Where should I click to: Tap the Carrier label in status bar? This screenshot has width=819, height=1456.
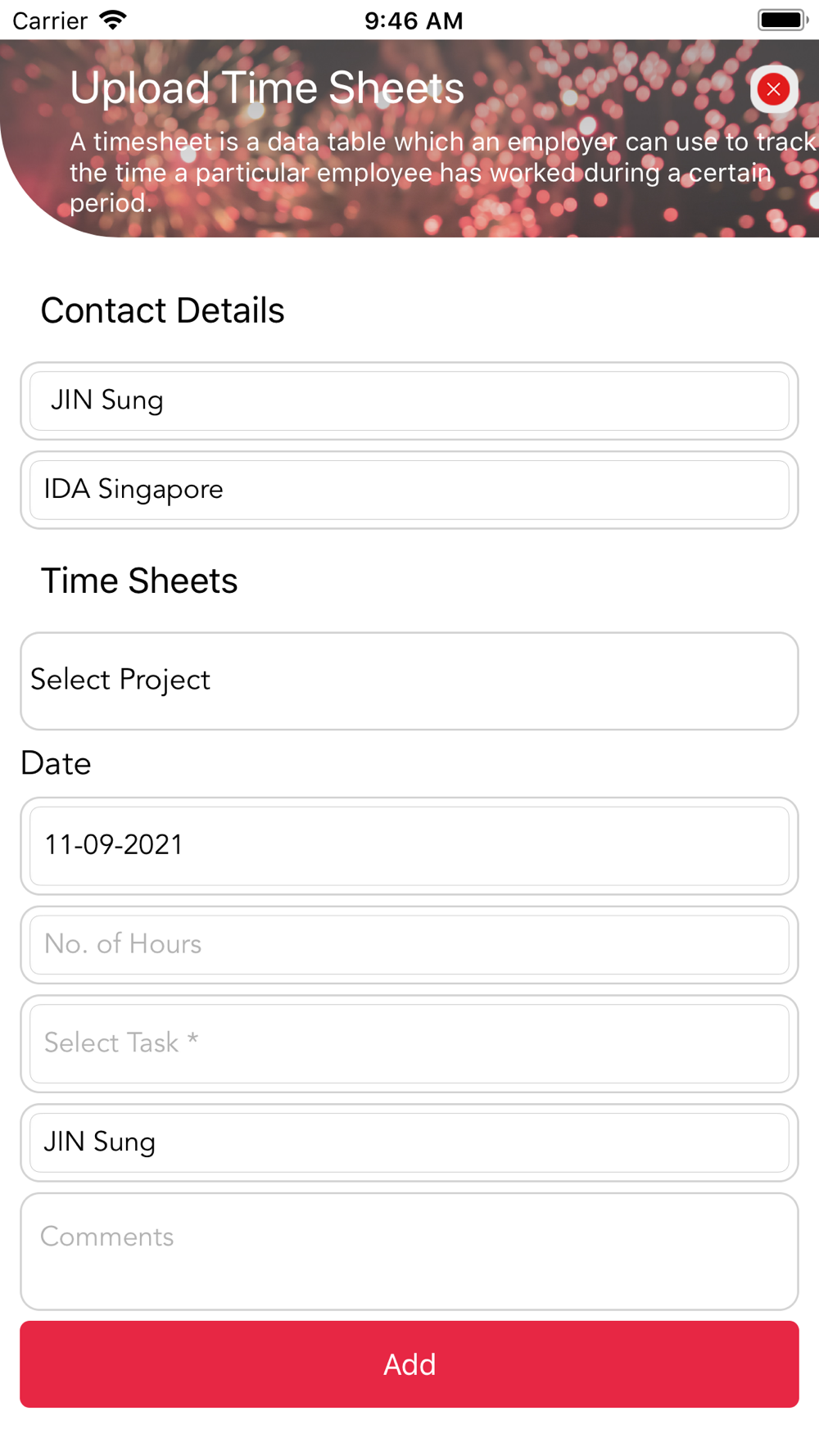coord(50,20)
